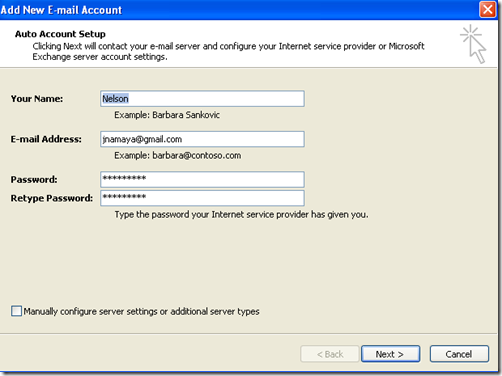The width and height of the screenshot is (502, 376).
Task: Select the Password input field
Action: (202, 179)
